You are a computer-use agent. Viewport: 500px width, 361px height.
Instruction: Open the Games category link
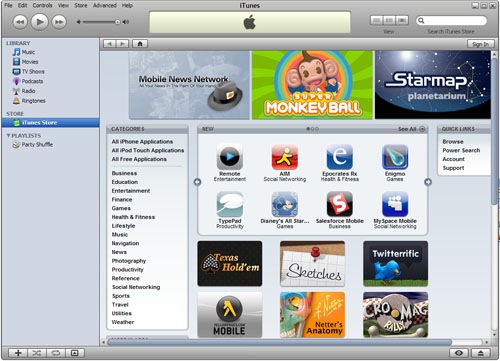click(121, 208)
